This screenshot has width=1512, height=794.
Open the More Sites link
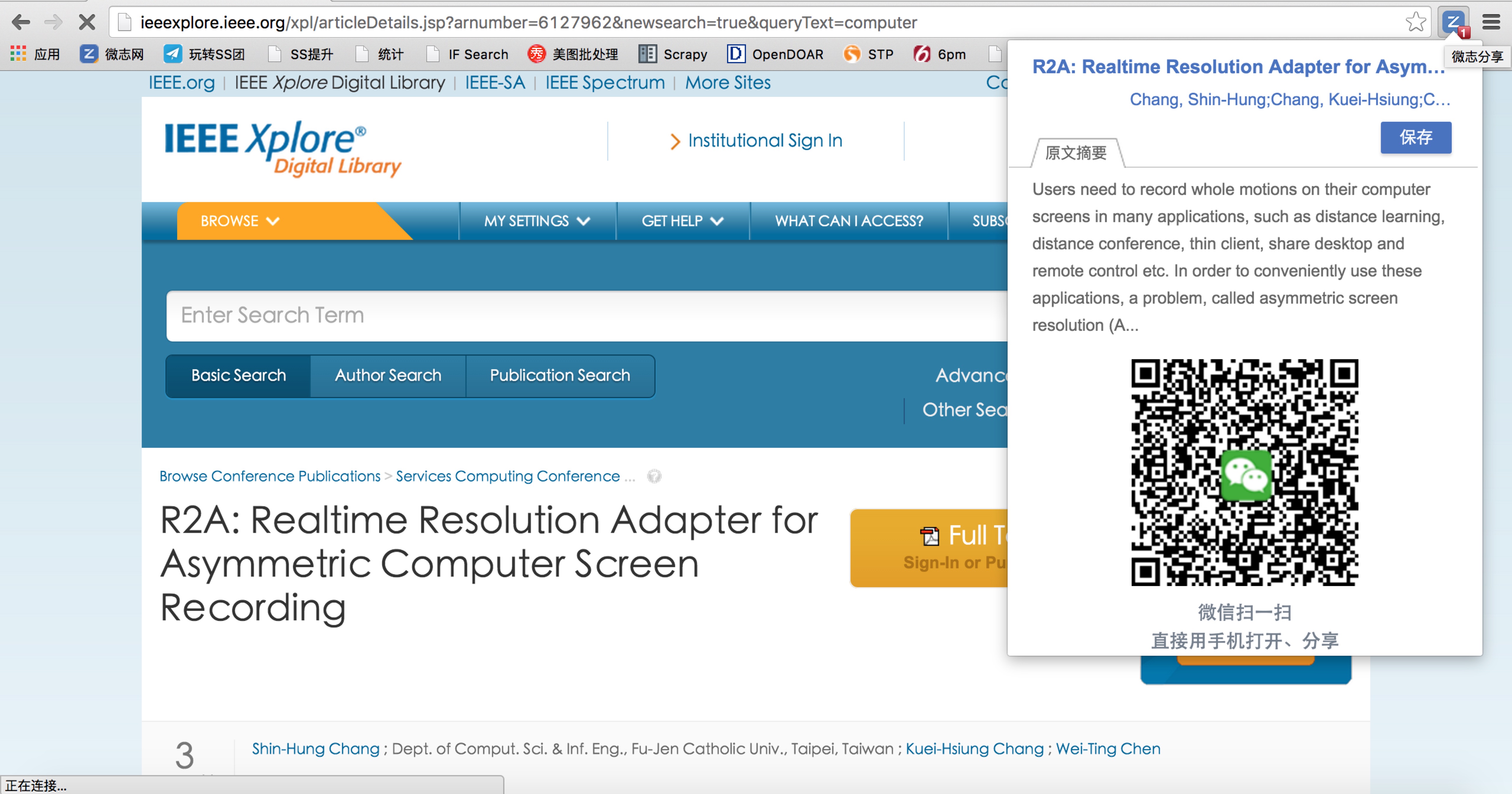click(x=728, y=82)
